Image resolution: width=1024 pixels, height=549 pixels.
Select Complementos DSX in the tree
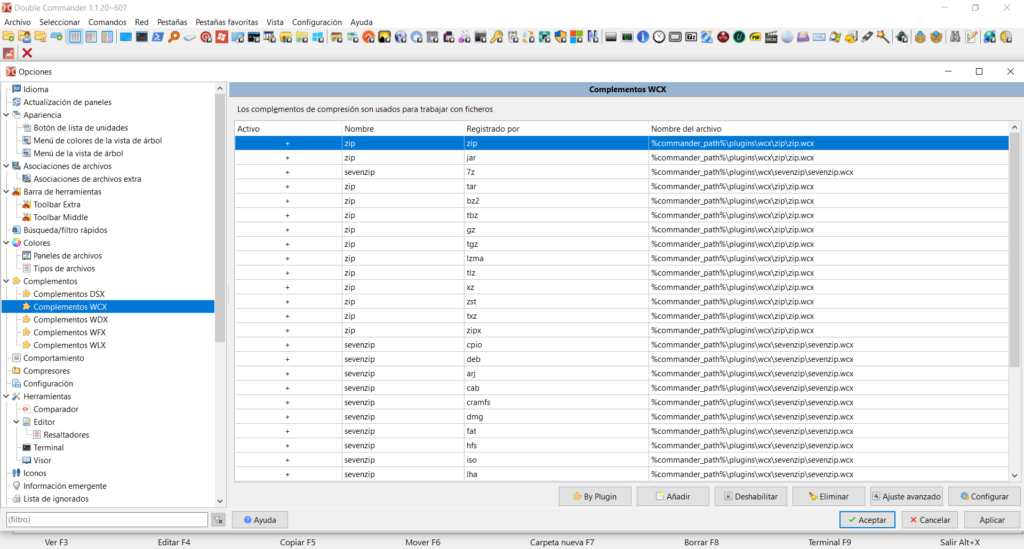tap(69, 294)
